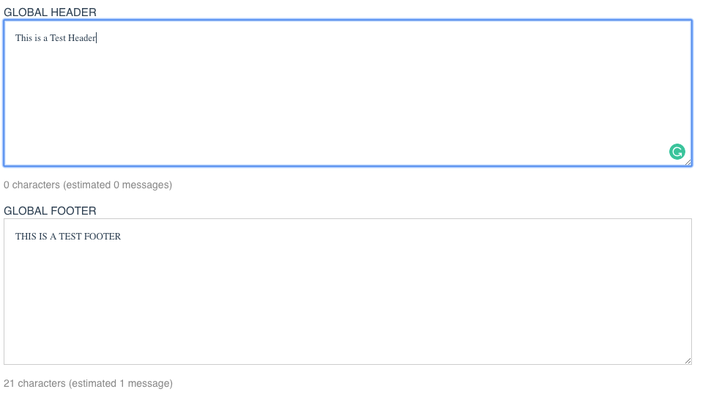Screen dimensions: 711x400
Task: Click the '21 characters (estimated 1 message)' counter
Action: coord(88,384)
